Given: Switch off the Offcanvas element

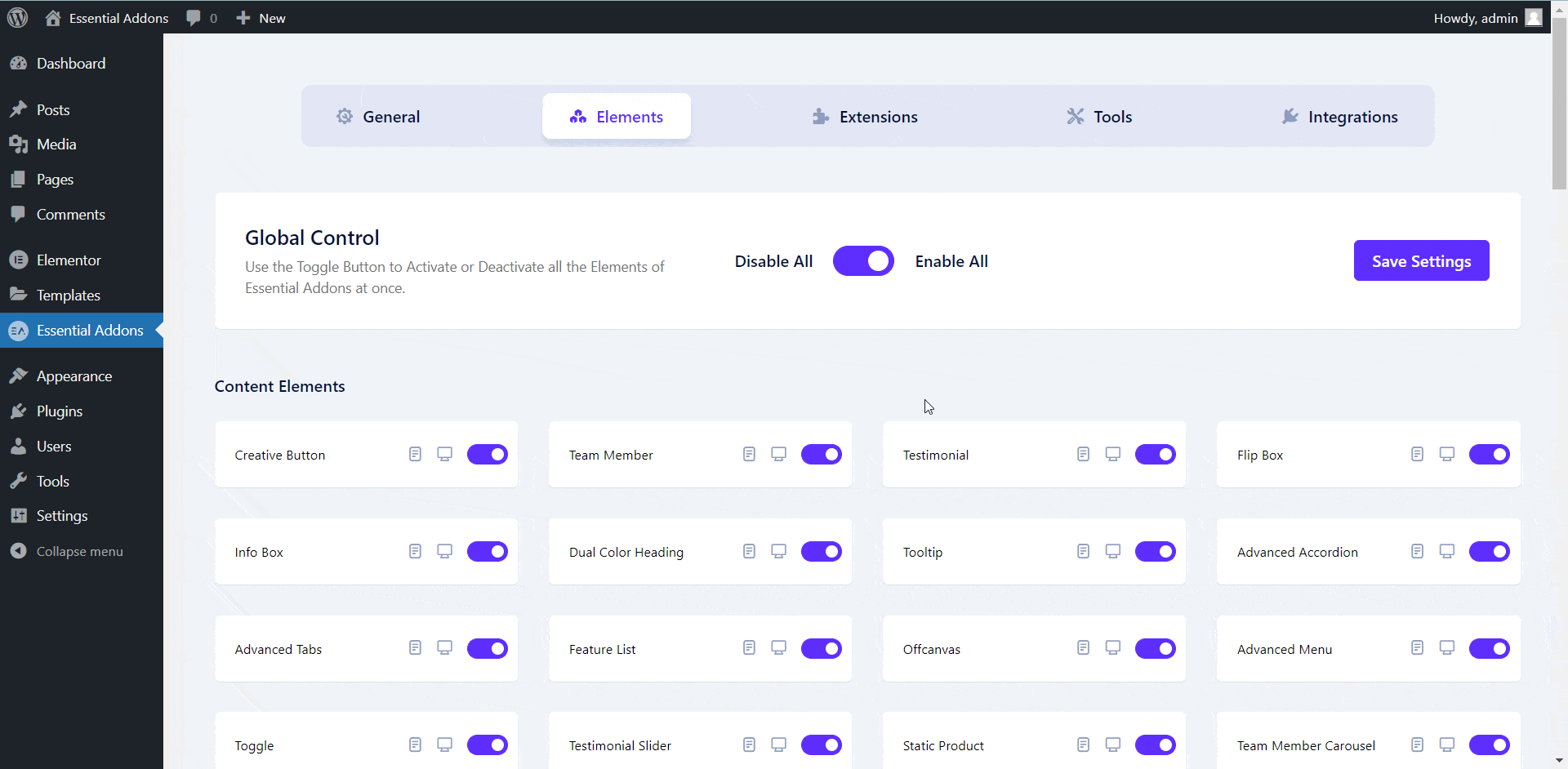Looking at the screenshot, I should [x=1156, y=649].
